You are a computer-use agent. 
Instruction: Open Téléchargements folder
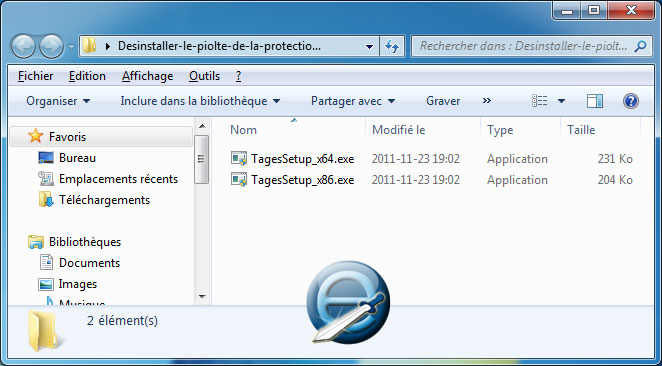[x=104, y=200]
